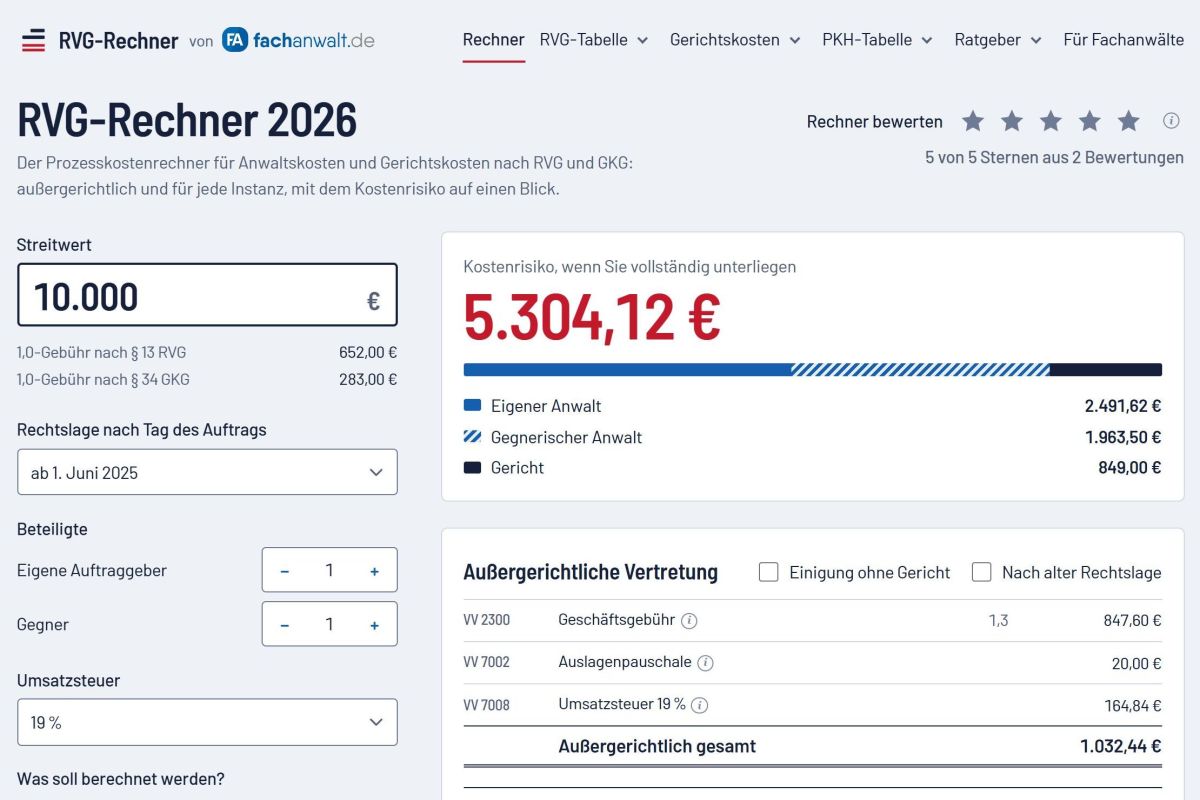The width and height of the screenshot is (1200, 800).
Task: Expand the Ratgeber menu
Action: [998, 40]
